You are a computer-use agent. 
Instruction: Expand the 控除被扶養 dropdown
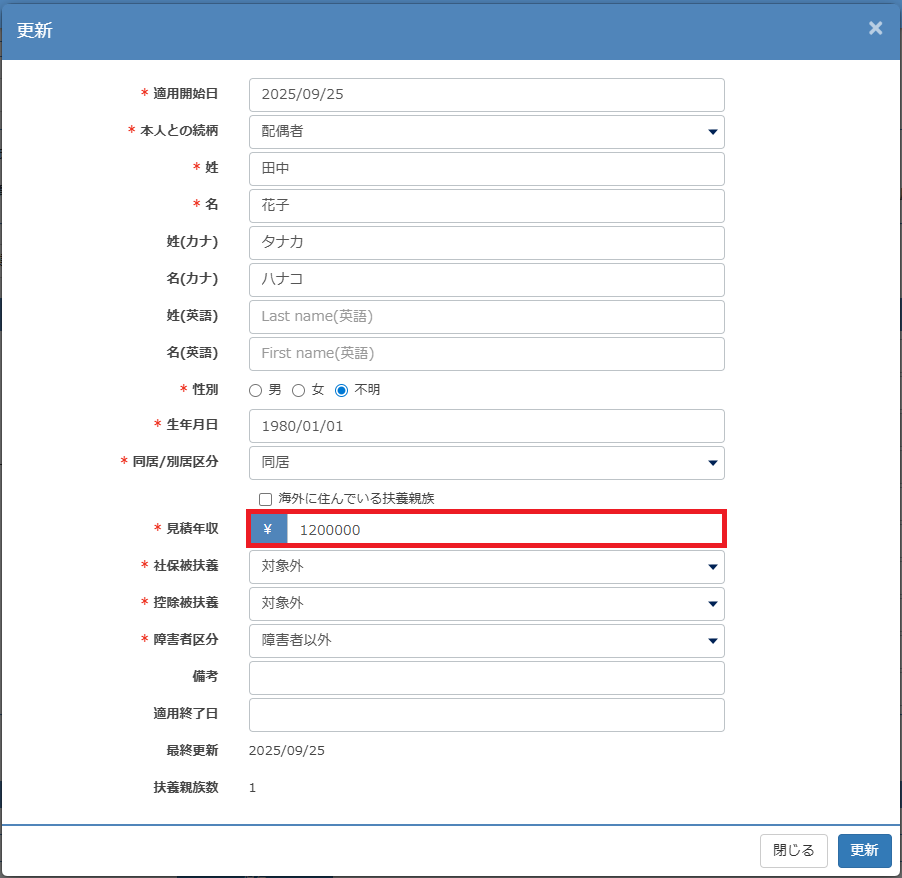[x=486, y=603]
